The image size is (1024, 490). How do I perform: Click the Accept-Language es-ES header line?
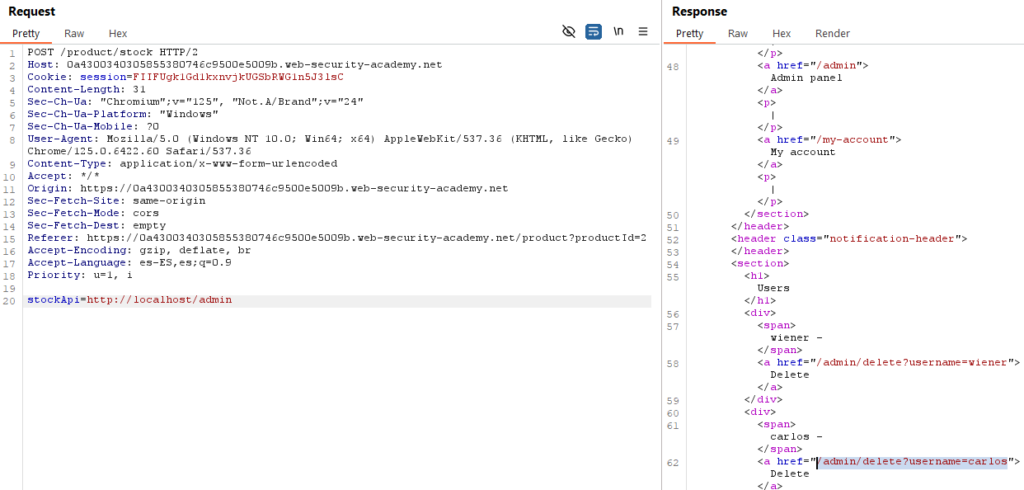[129, 263]
